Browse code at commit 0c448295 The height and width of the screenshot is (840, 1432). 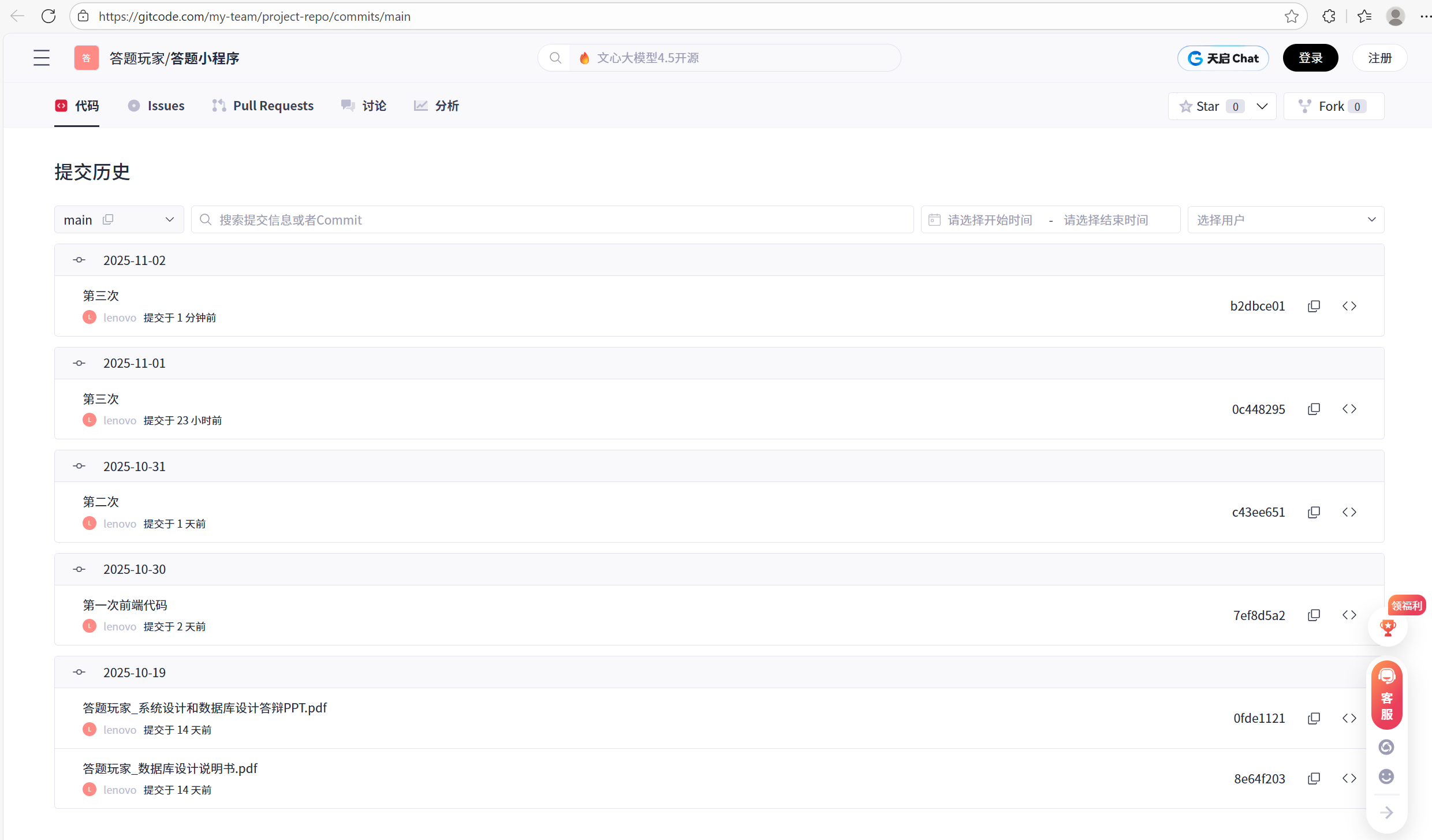[1349, 409]
